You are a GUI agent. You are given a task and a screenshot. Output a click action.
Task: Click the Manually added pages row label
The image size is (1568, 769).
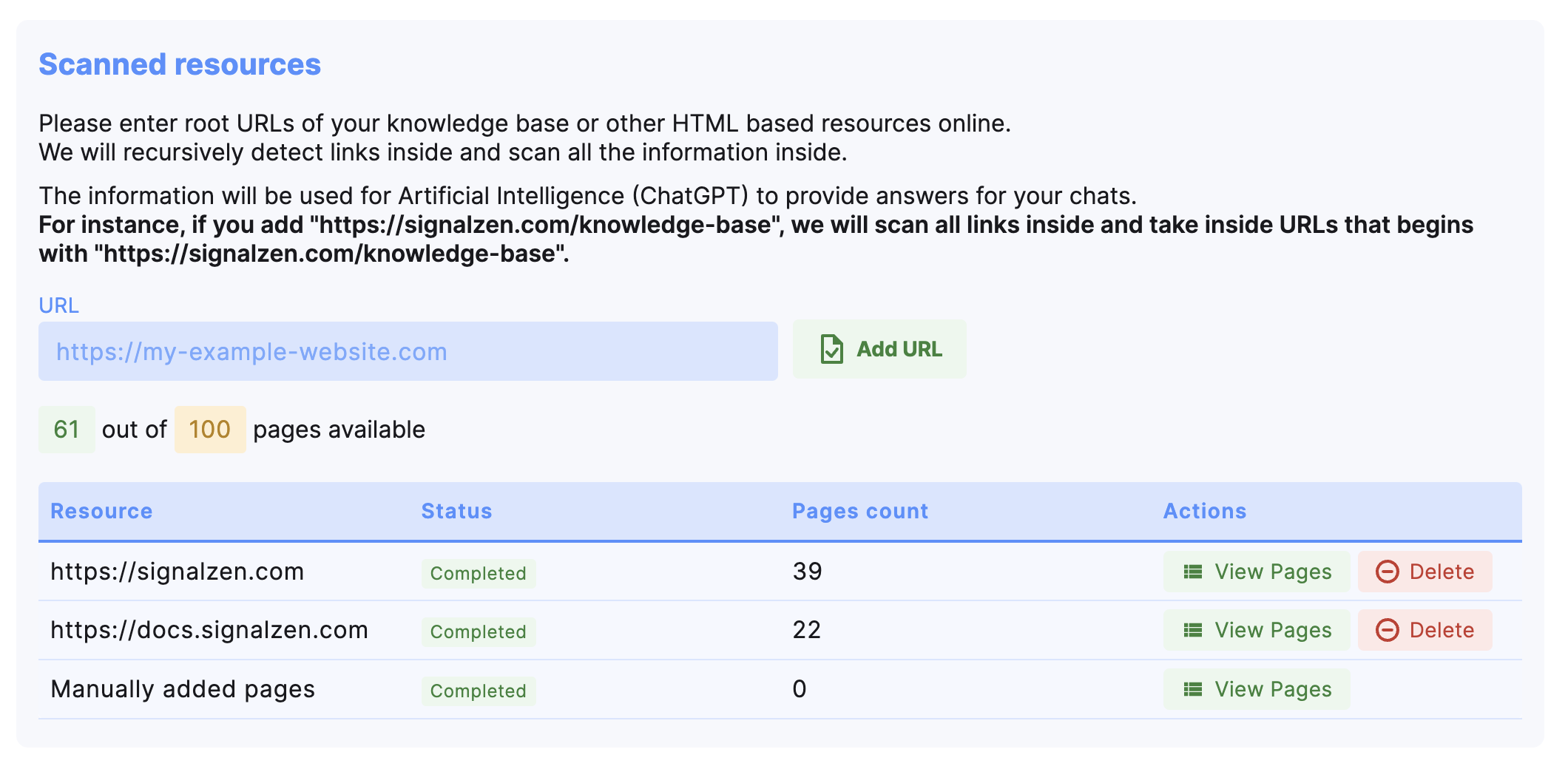[183, 689]
